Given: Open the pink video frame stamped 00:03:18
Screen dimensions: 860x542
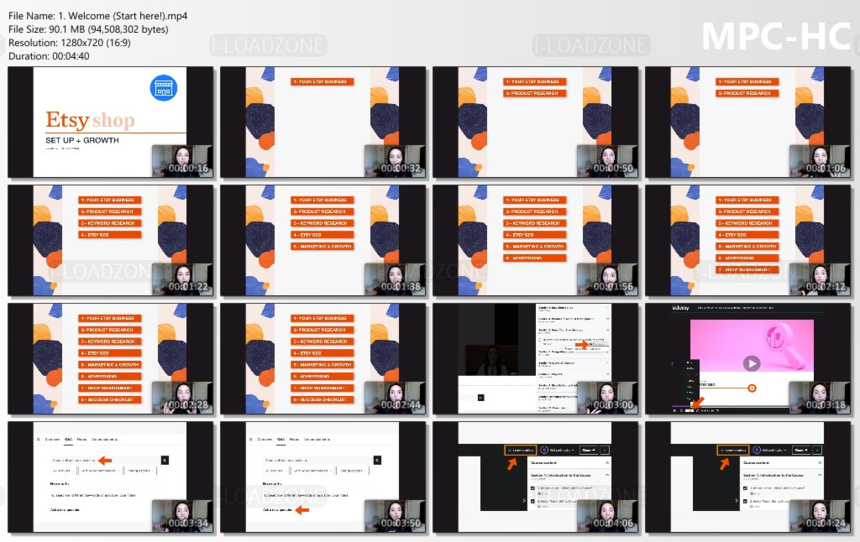Looking at the screenshot, I should coord(748,358).
